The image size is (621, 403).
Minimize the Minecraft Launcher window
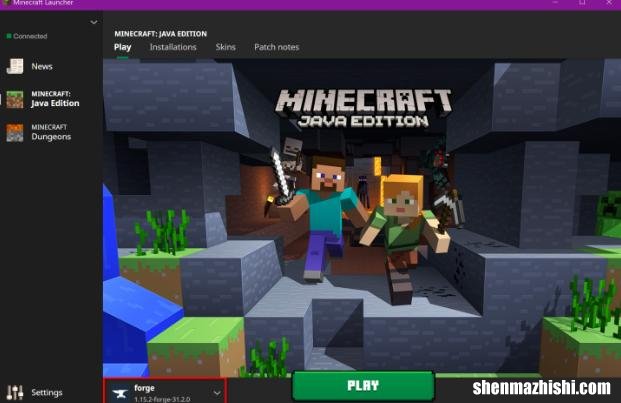point(555,3)
